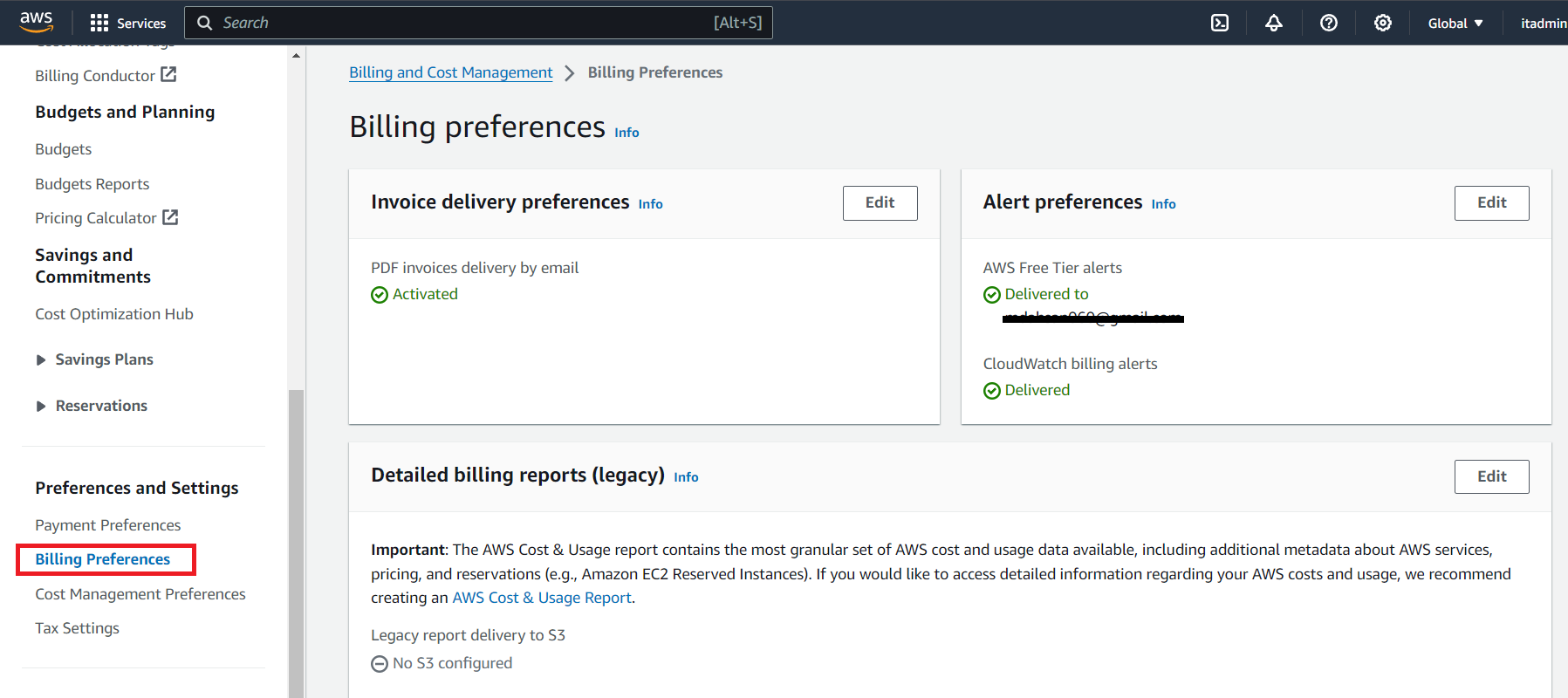Click the AWS logo
Viewport: 1568px width, 698px height.
(x=36, y=21)
